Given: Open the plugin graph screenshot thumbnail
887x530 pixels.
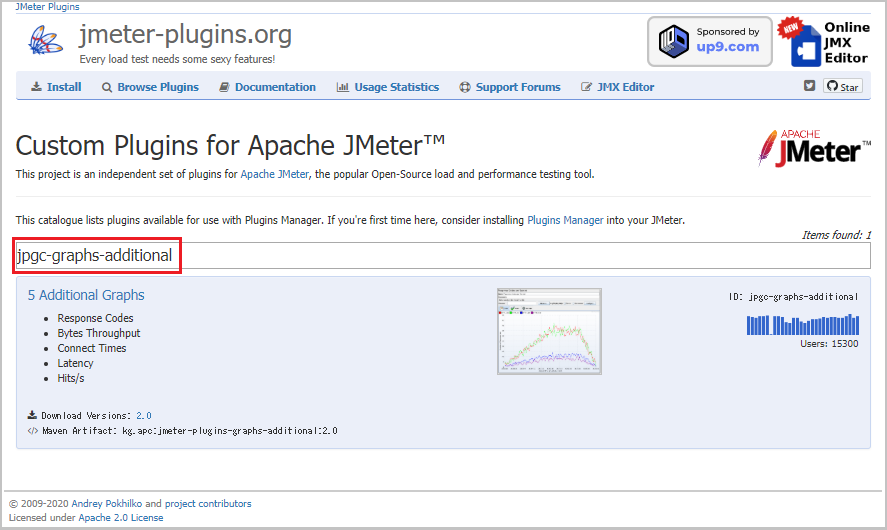Looking at the screenshot, I should point(549,331).
